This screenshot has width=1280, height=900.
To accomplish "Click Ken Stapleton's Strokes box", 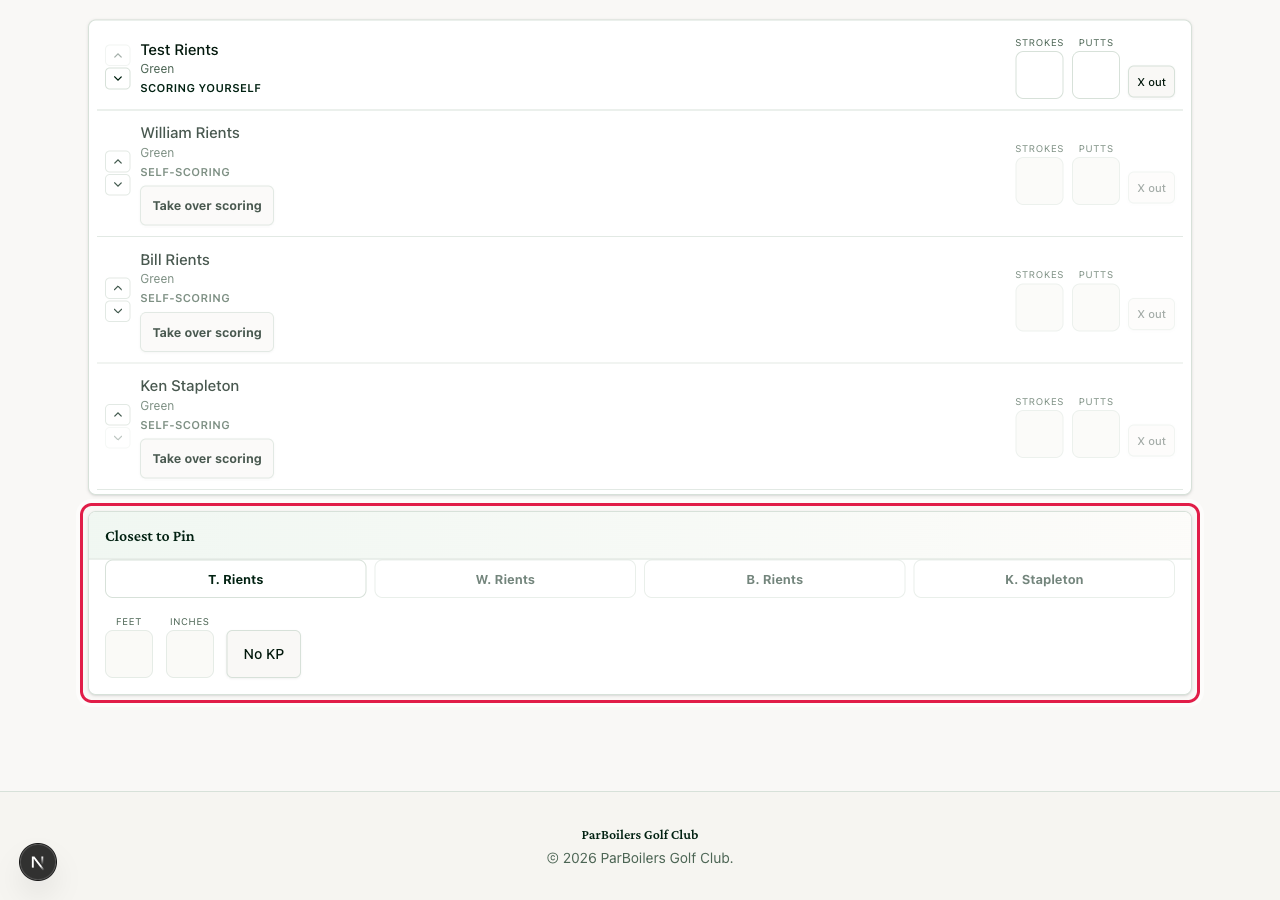I will [1039, 434].
